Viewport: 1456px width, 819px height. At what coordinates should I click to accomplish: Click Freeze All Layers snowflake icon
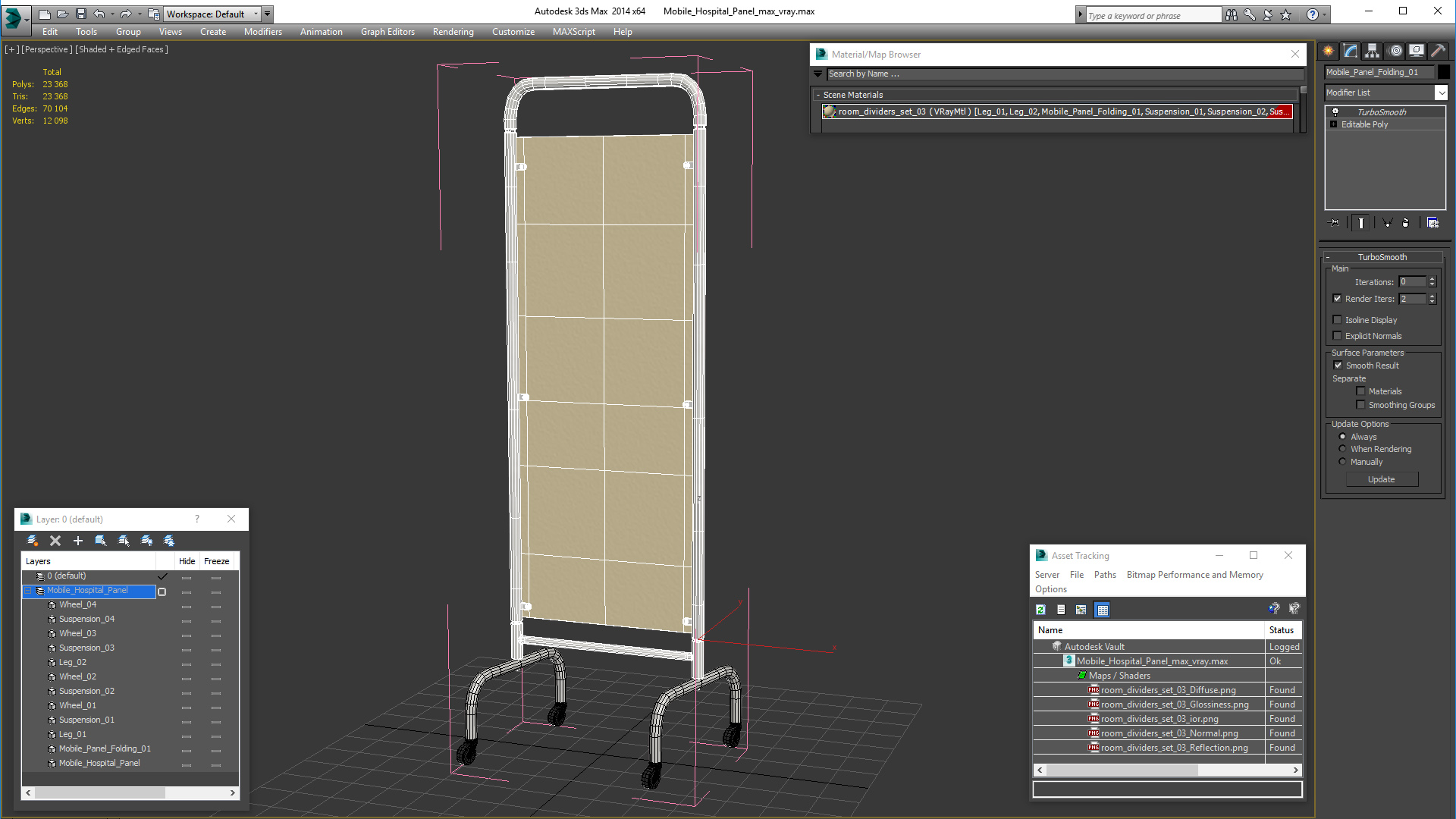[169, 541]
